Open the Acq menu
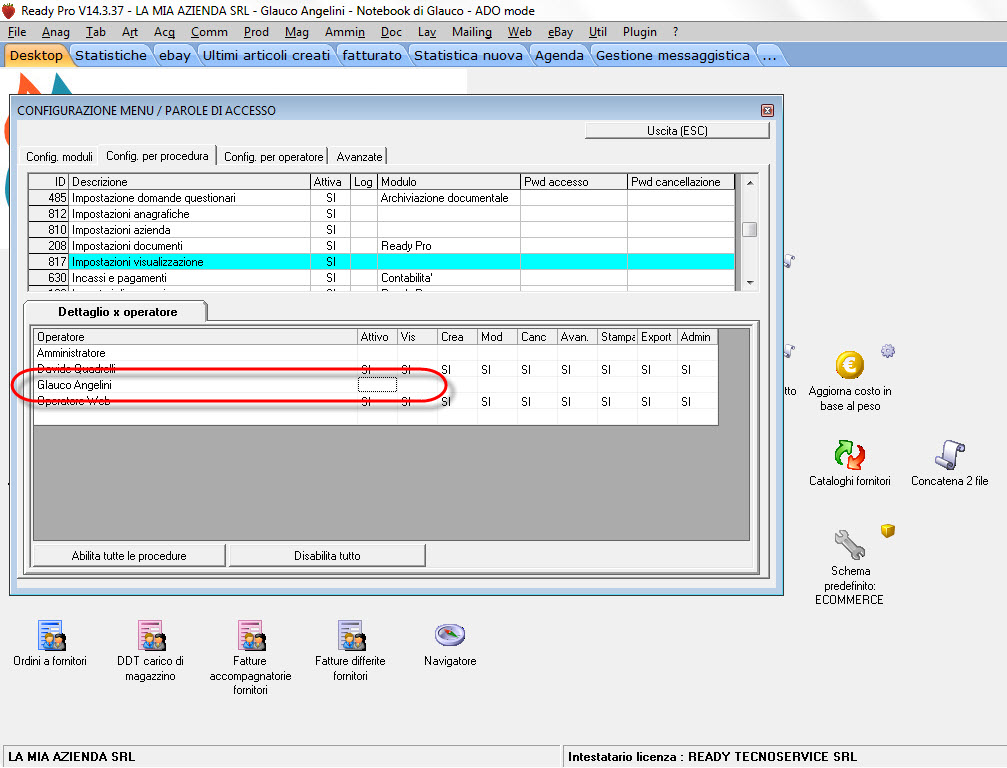1007x768 pixels. pos(164,31)
